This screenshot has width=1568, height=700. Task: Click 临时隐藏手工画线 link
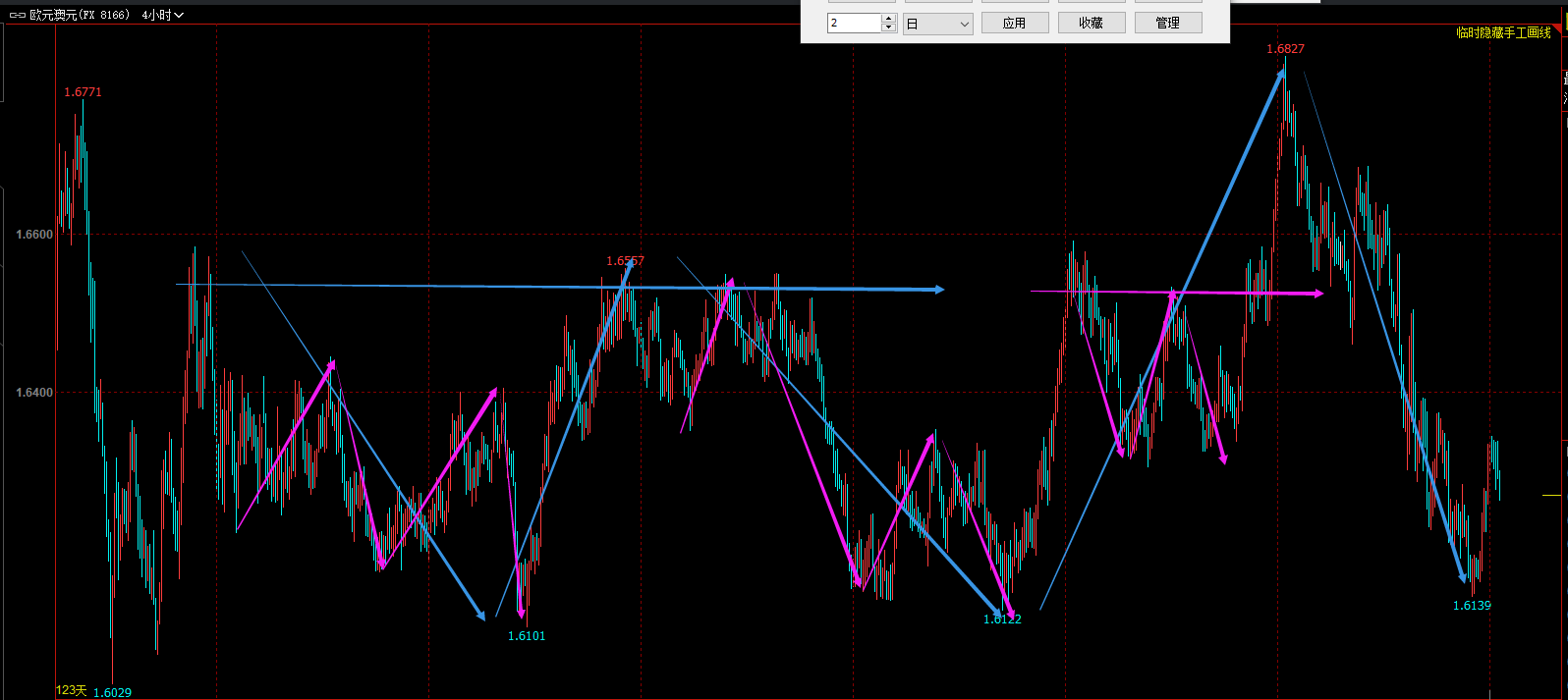pyautogui.click(x=1503, y=32)
